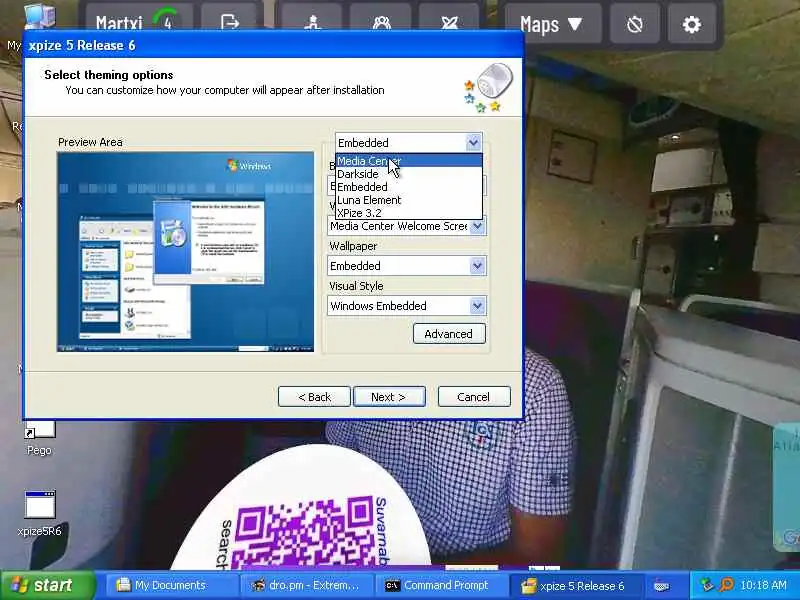Click the Advanced button
The height and width of the screenshot is (600, 800).
pyautogui.click(x=449, y=334)
